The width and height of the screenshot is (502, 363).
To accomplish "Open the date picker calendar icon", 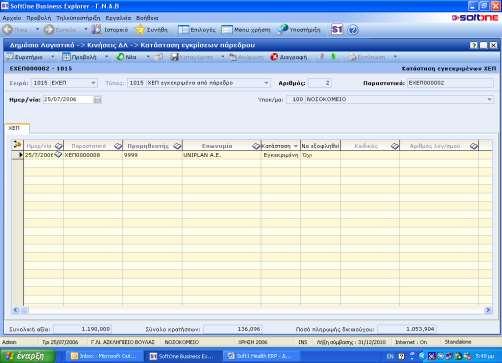I will click(x=97, y=99).
